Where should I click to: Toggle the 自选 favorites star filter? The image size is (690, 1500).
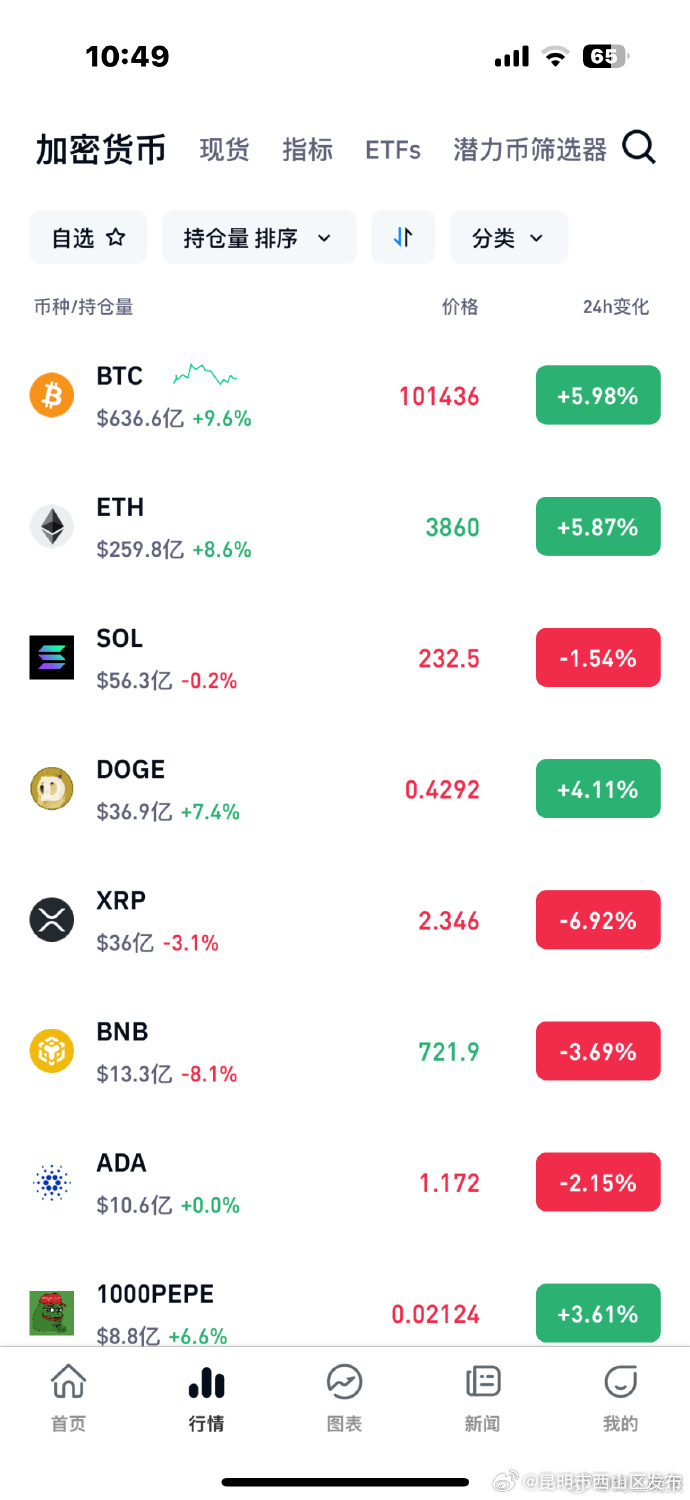click(x=89, y=238)
